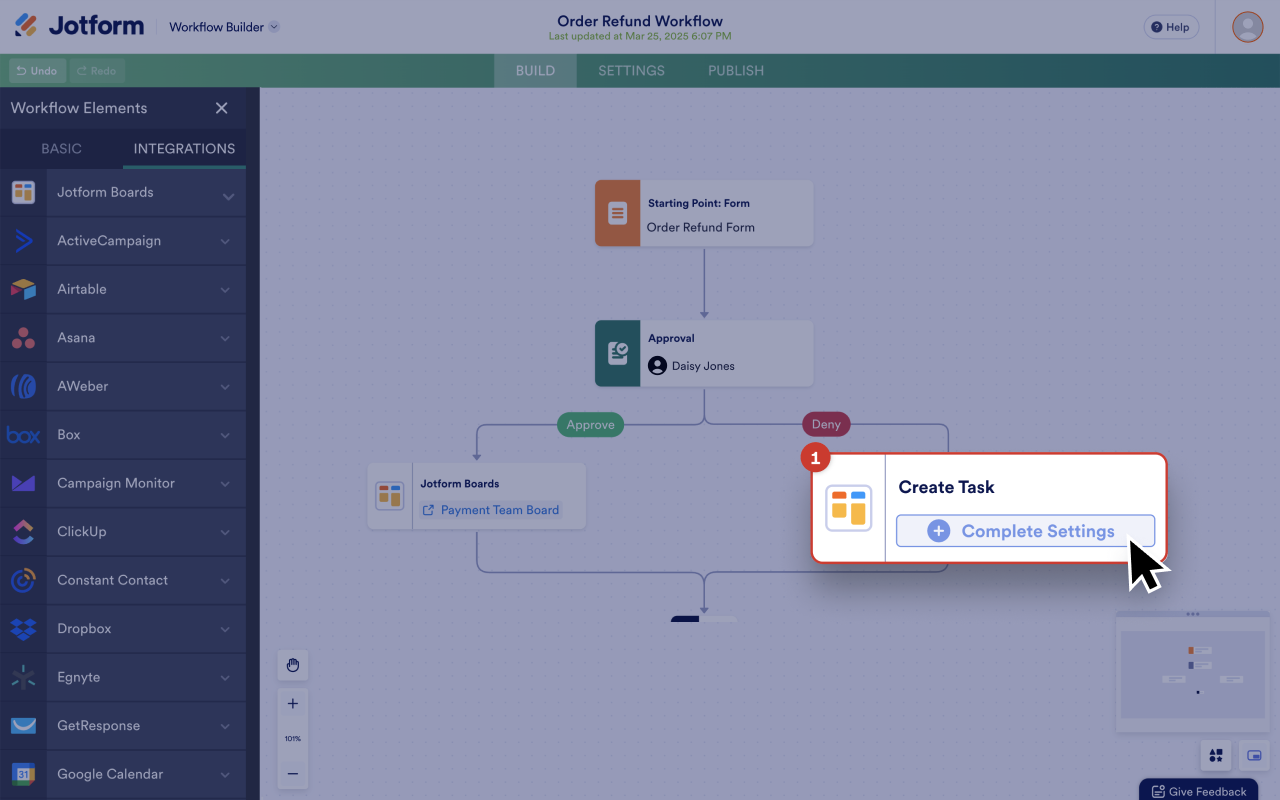Expand the Campaign Monitor integration
Viewport: 1280px width, 800px height.
click(226, 484)
